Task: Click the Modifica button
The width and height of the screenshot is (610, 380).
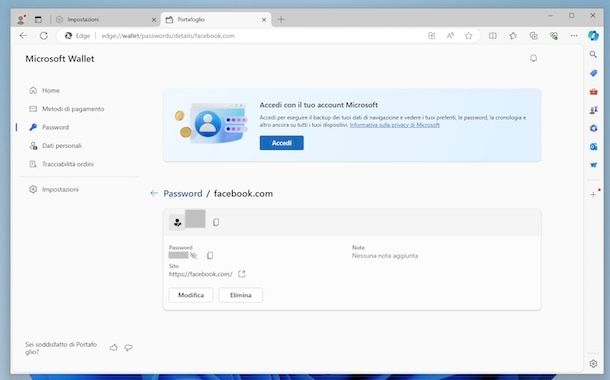Action: 191,295
